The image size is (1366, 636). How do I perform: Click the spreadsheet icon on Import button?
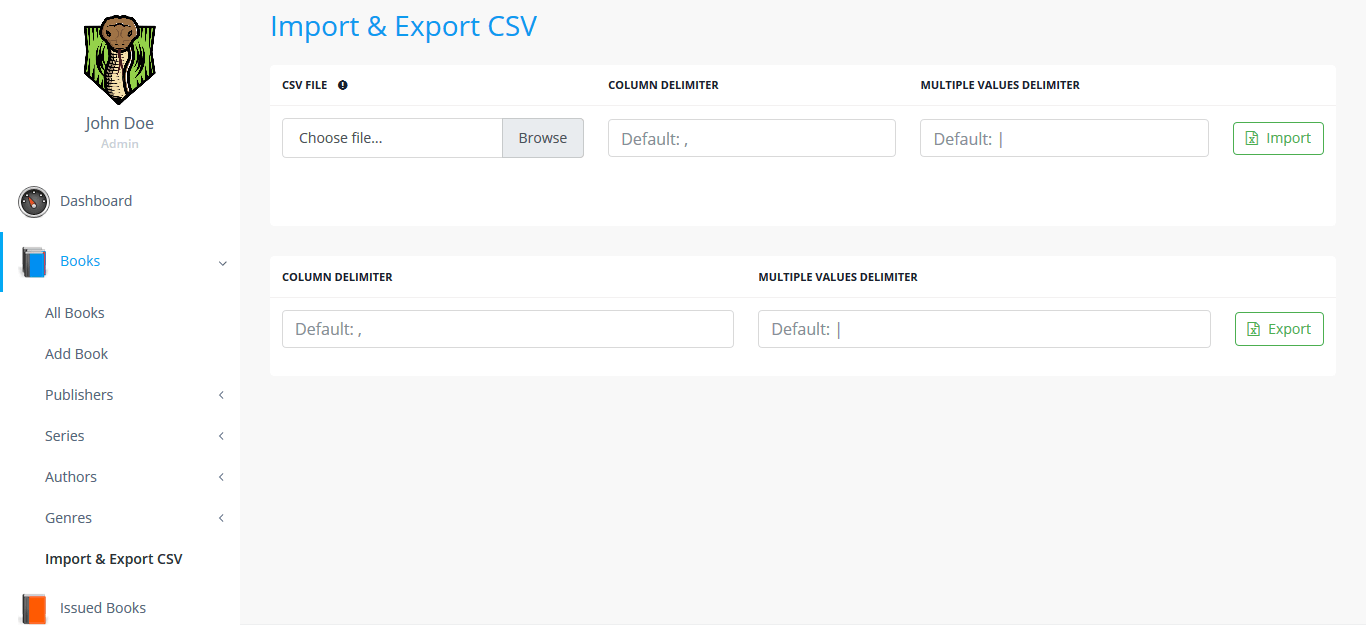1251,139
